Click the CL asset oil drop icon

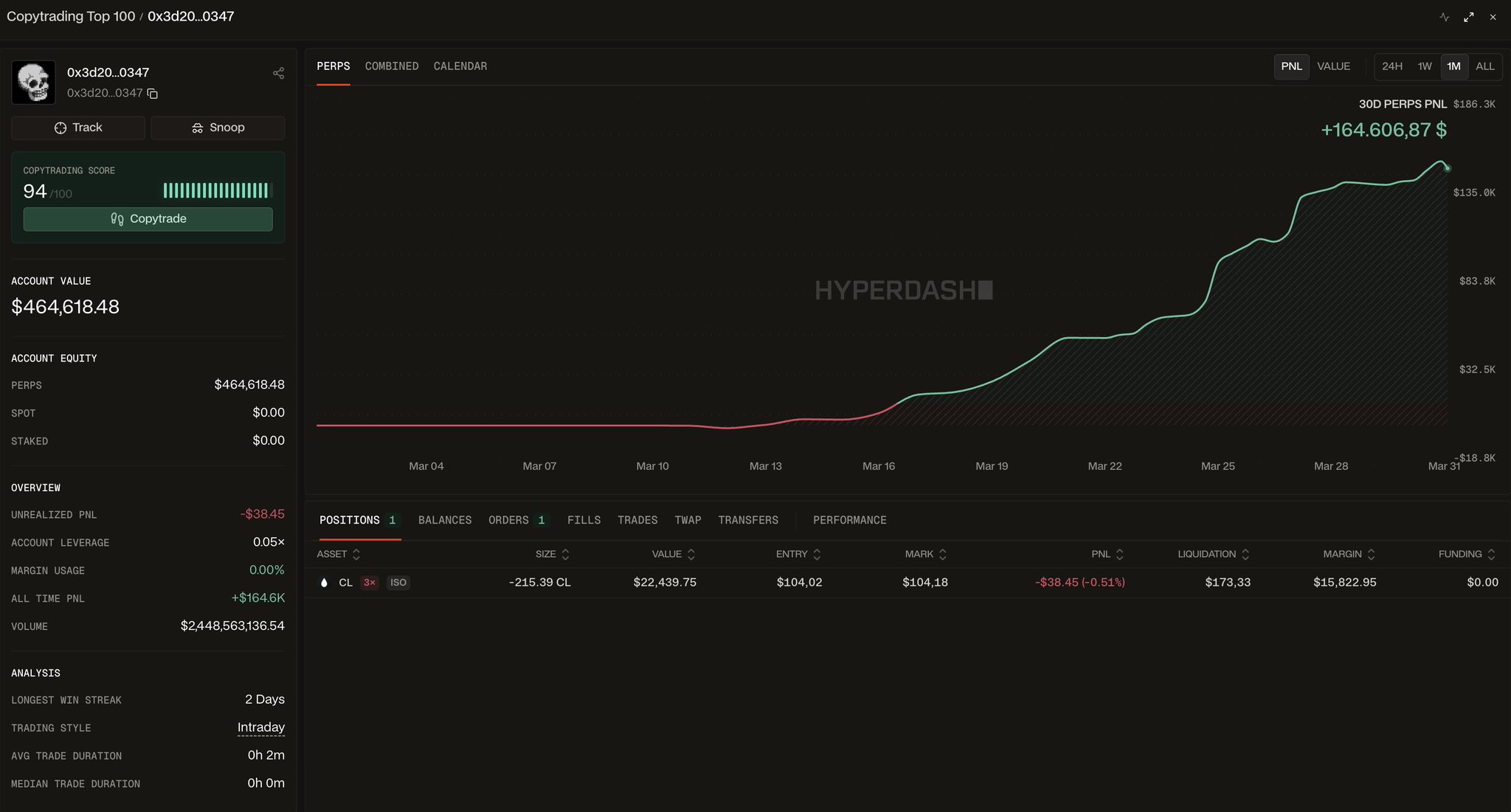[x=324, y=583]
